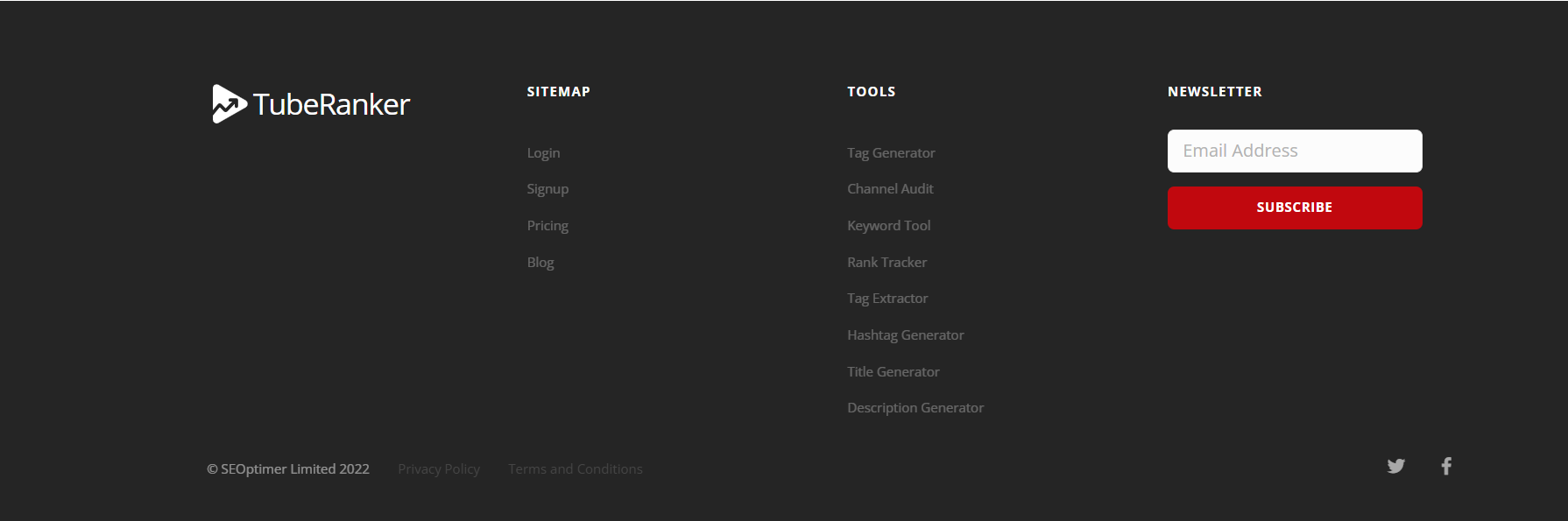Open the Signup link
The image size is (1568, 521).
click(547, 189)
